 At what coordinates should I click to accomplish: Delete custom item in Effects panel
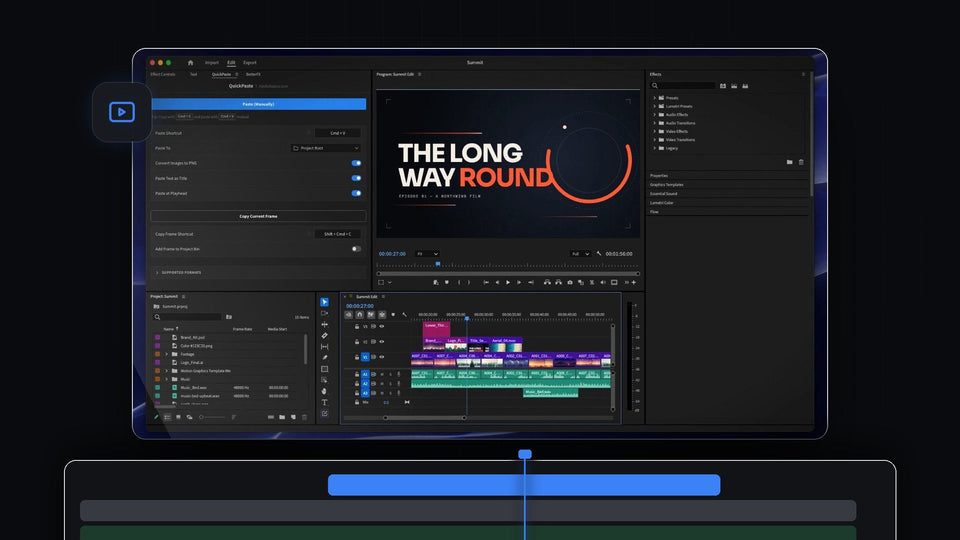coord(801,162)
